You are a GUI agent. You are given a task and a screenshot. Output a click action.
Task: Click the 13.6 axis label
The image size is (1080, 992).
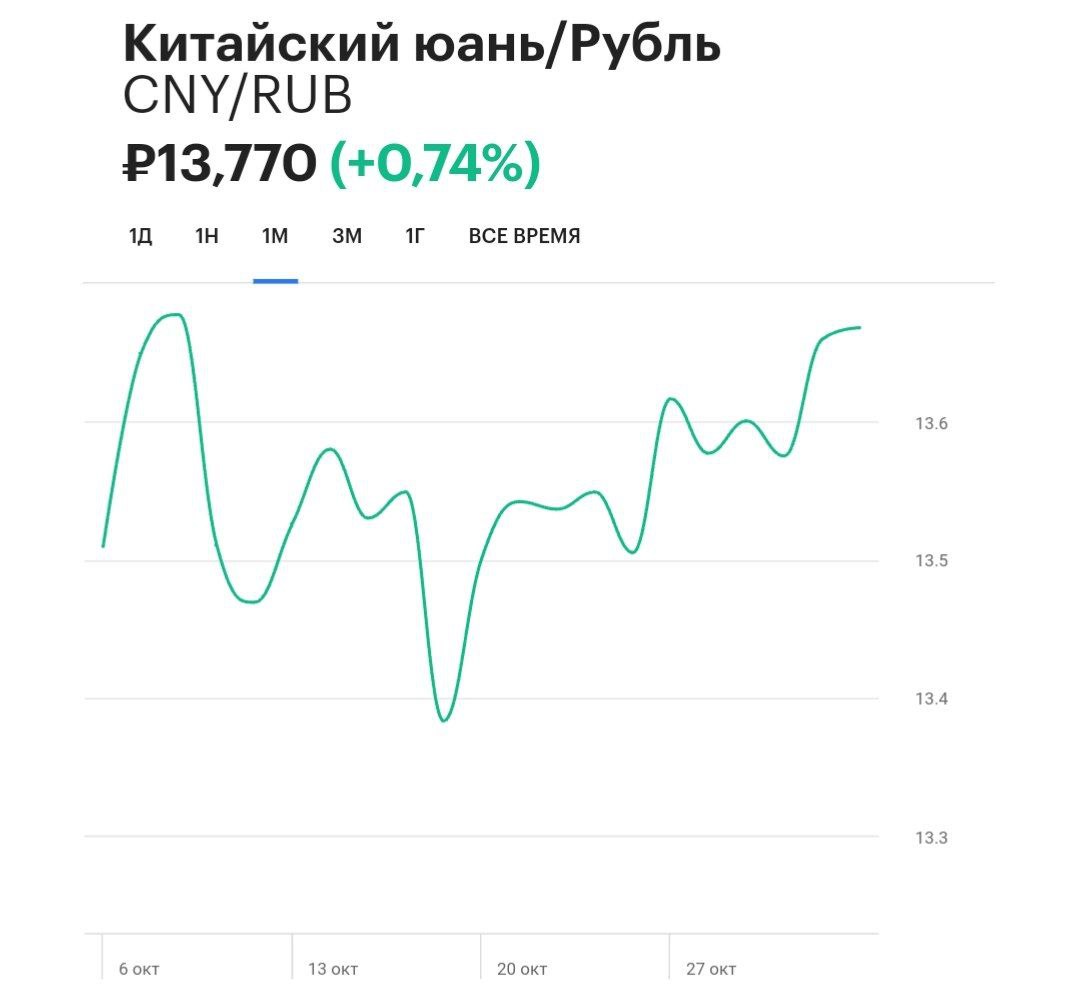click(930, 424)
